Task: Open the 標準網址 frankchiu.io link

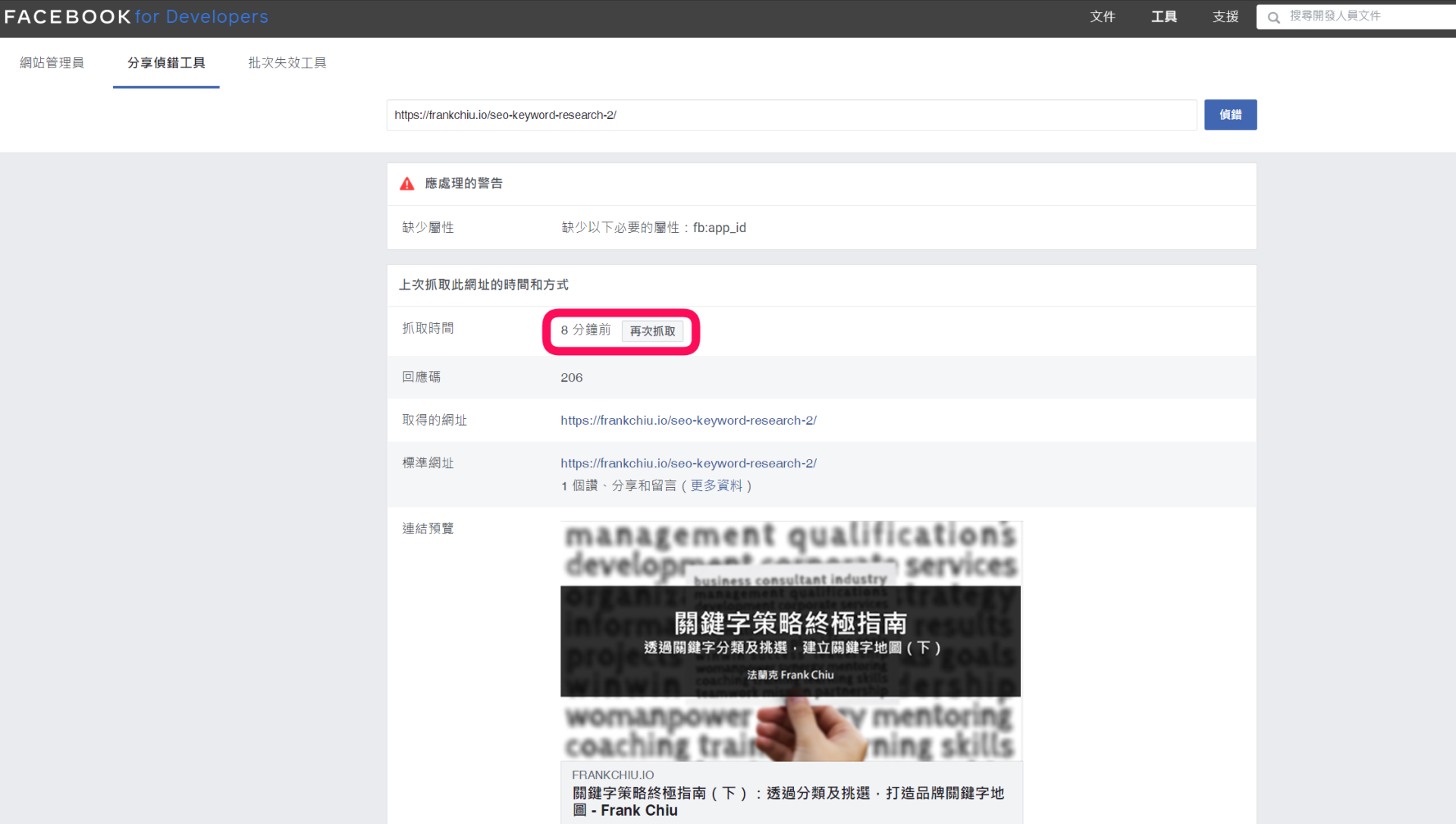Action: [688, 464]
